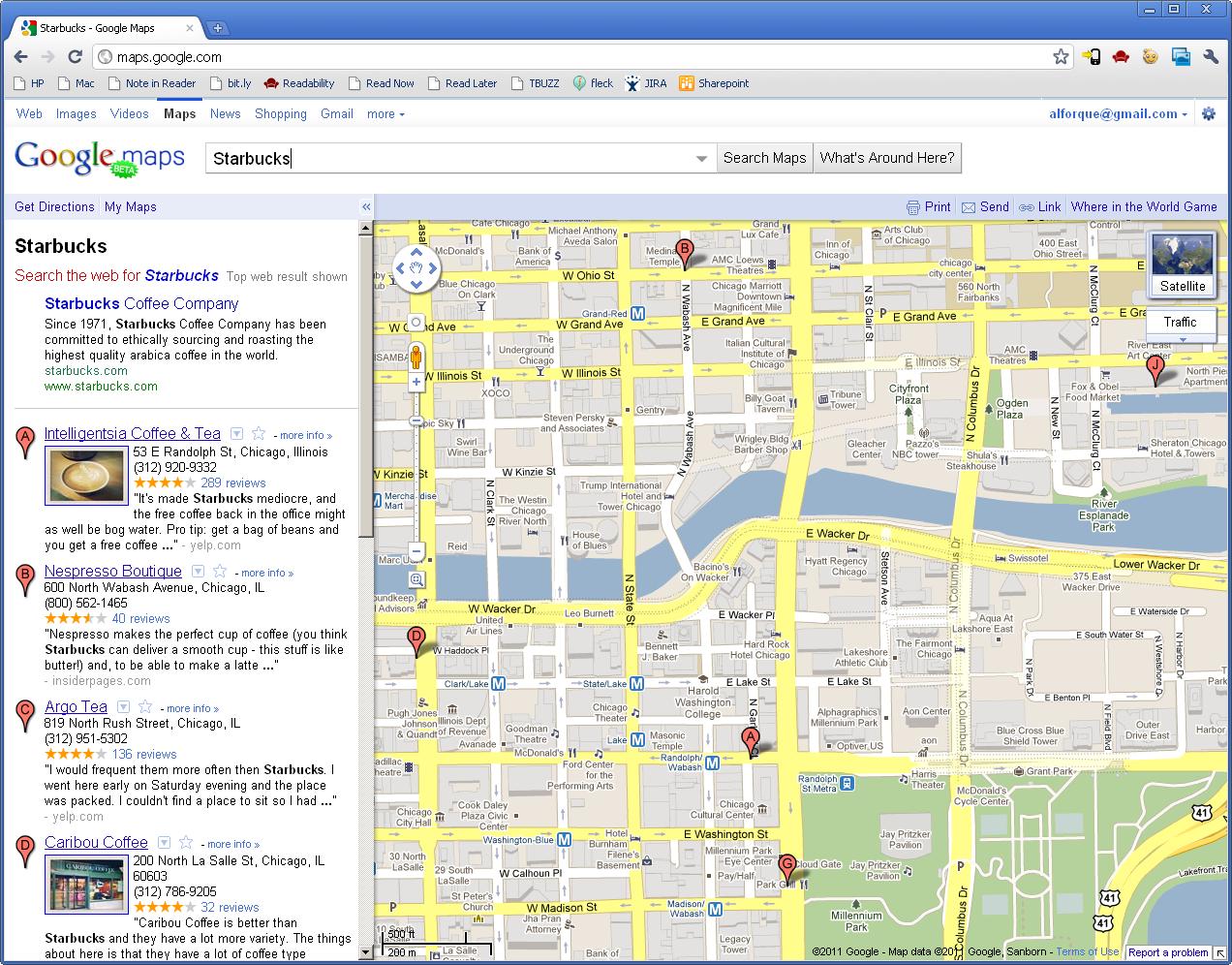Screen dimensions: 1232x965
Task: Click the Report a problem link
Action: 1168,952
